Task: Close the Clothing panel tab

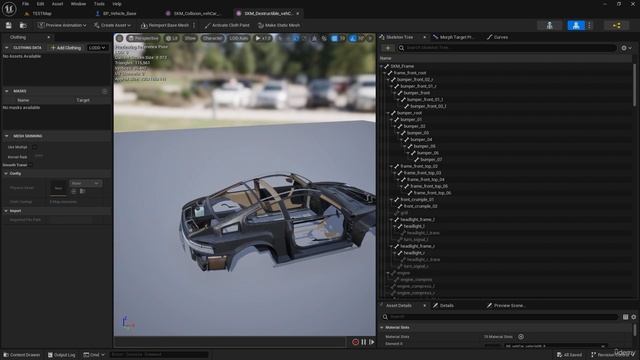Action: point(49,37)
